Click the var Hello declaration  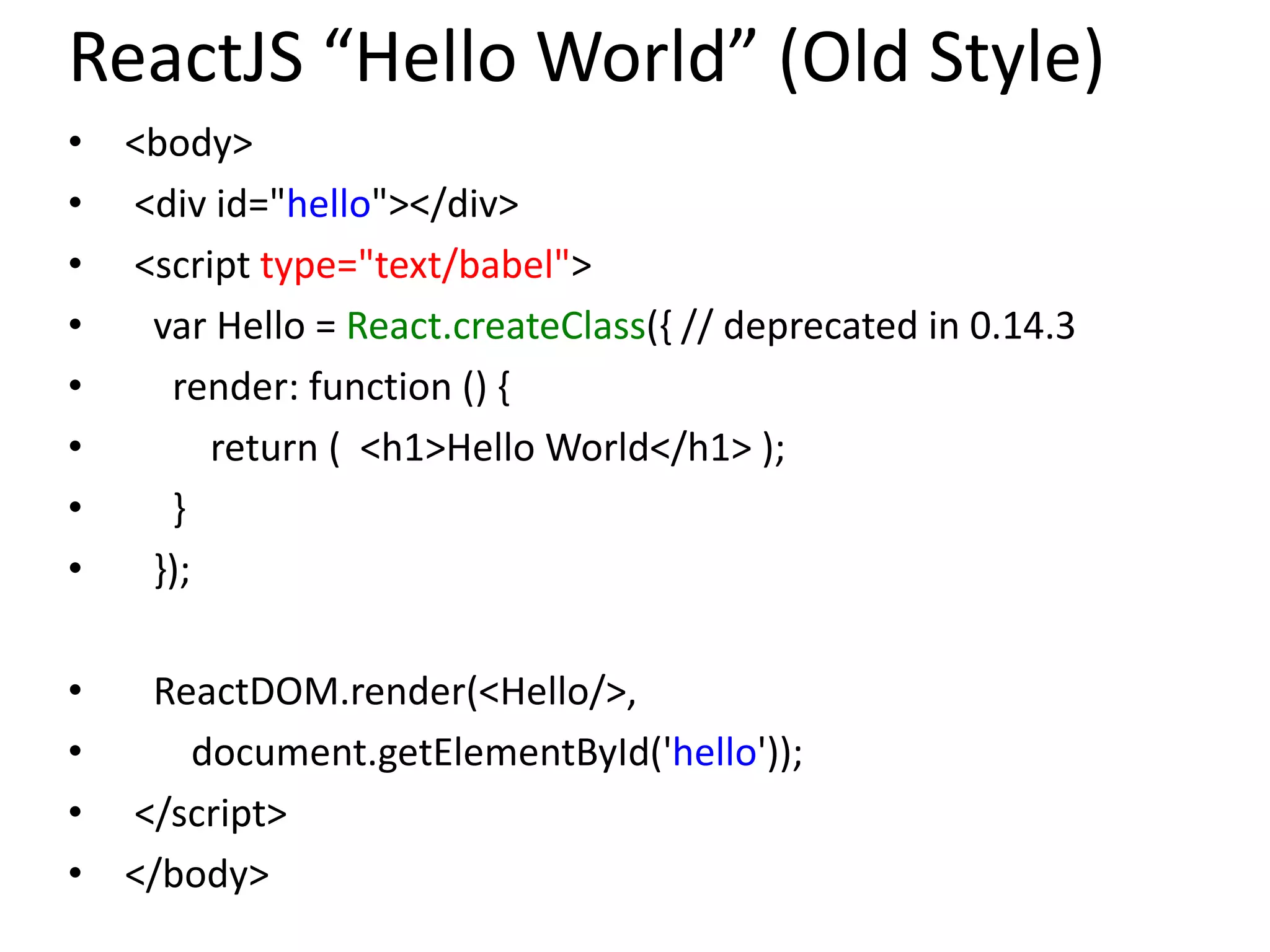coord(229,326)
